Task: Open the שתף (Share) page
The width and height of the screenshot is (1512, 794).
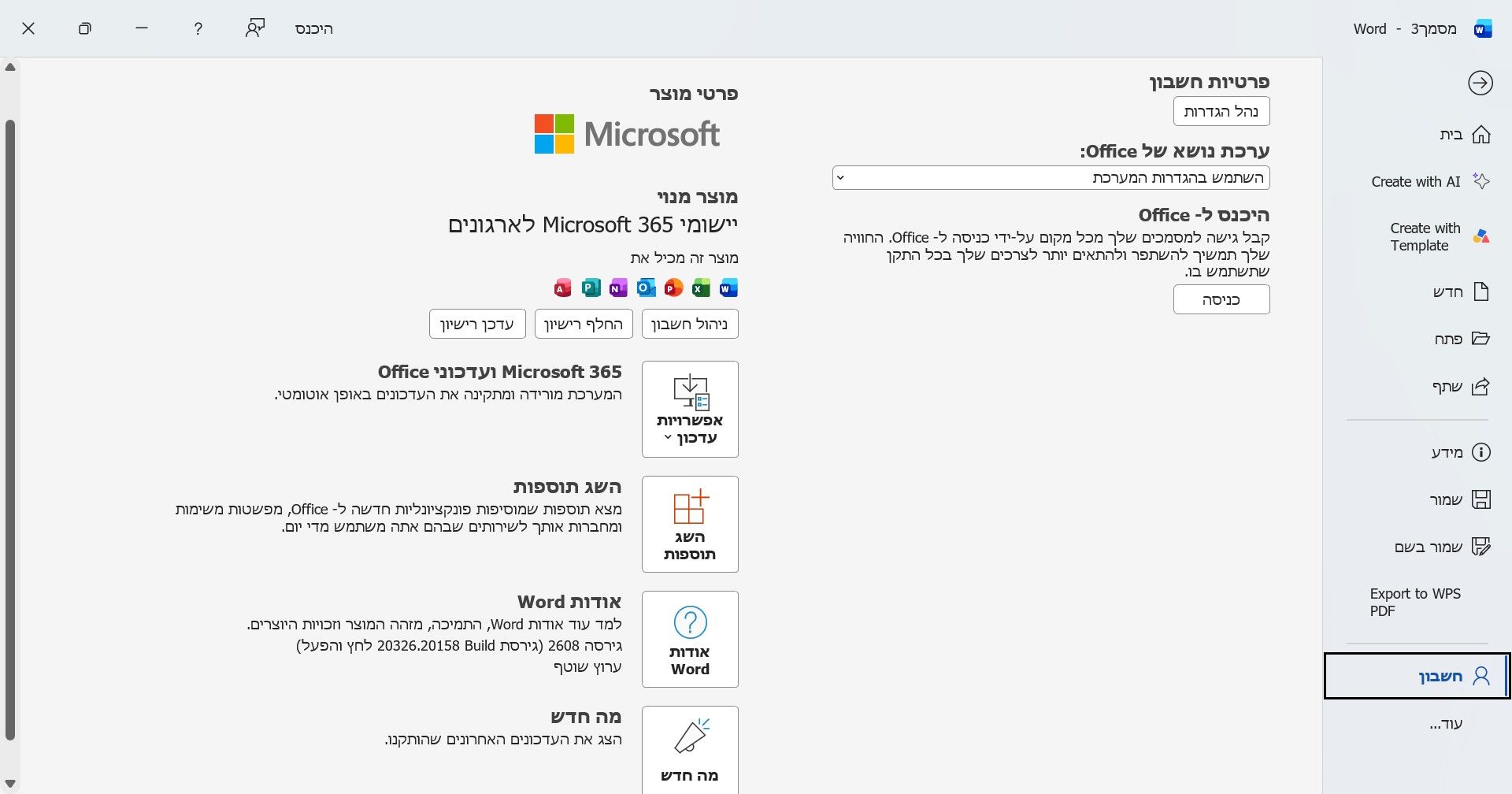Action: [x=1417, y=387]
